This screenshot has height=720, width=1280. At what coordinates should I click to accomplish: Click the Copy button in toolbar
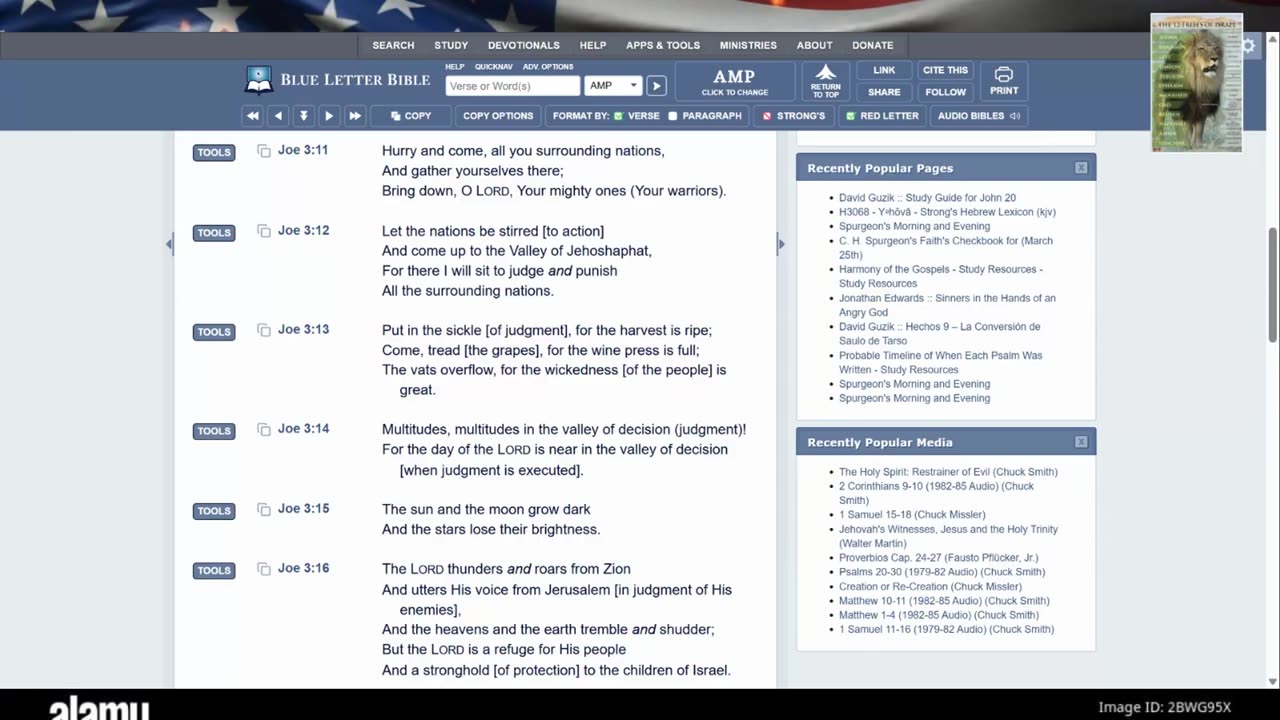[x=411, y=116]
